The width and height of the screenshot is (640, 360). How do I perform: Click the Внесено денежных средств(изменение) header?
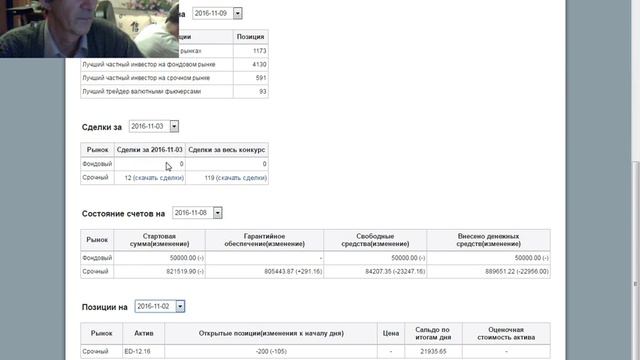pos(489,240)
